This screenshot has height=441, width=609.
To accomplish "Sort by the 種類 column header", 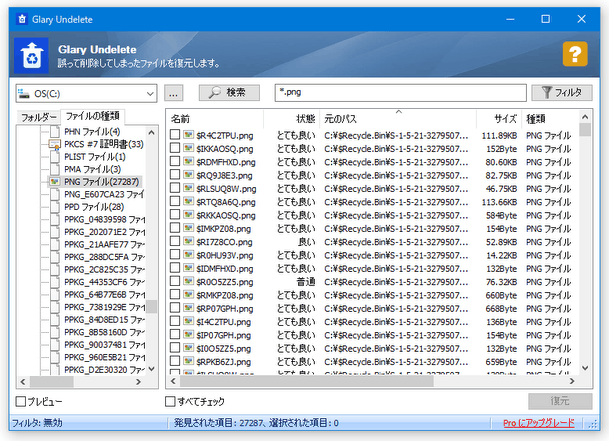I will click(550, 119).
